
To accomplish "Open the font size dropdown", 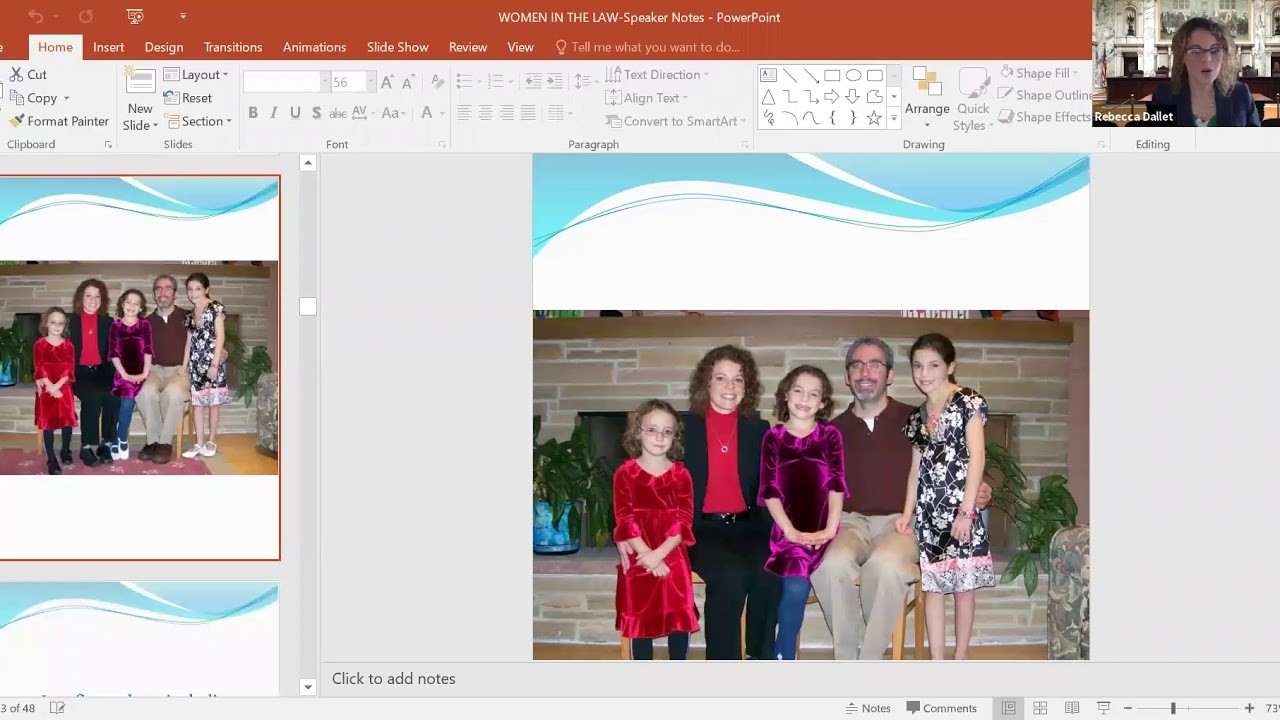I will tap(371, 82).
